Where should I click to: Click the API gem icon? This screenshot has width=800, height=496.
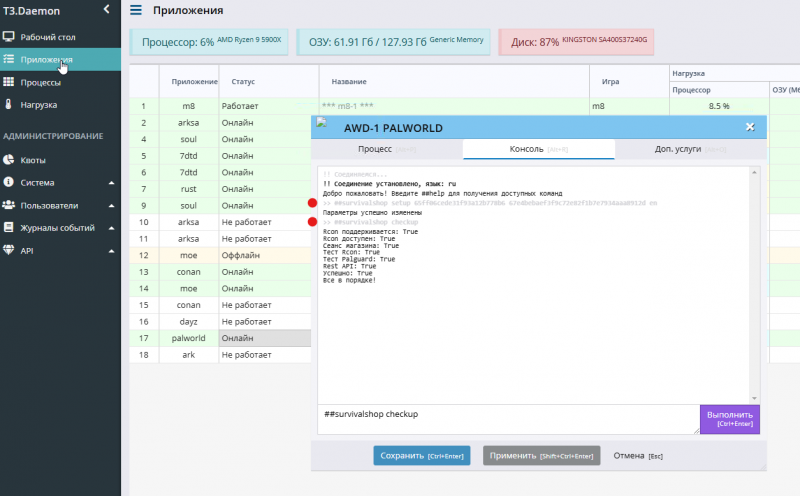8,250
